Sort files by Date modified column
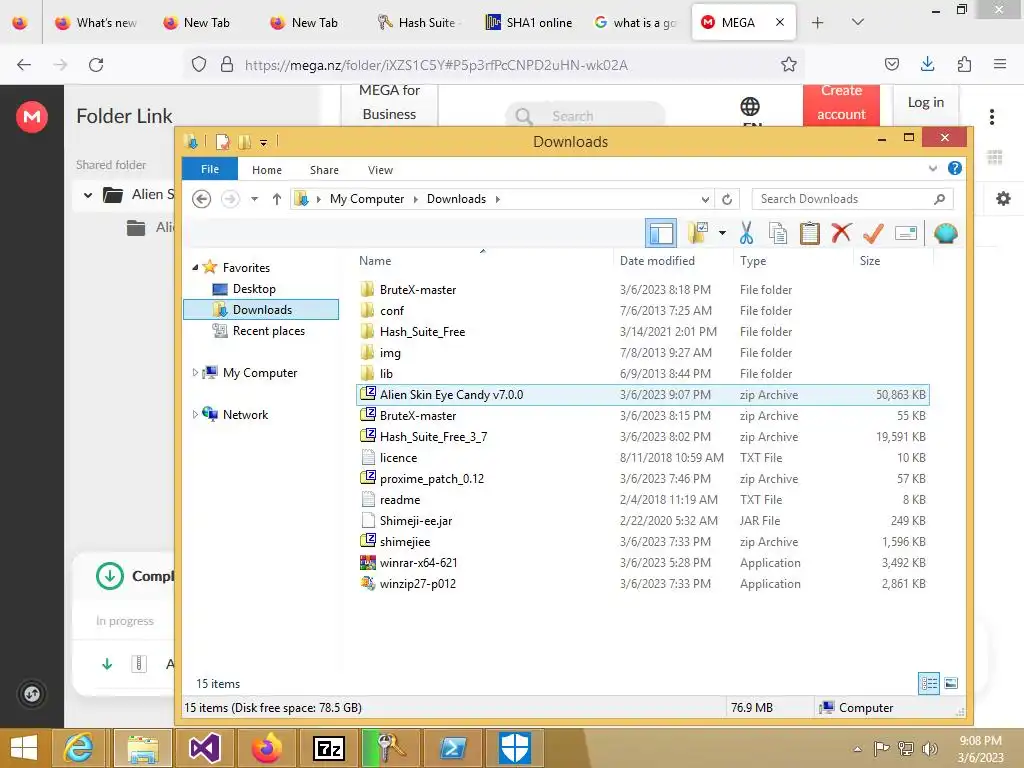Viewport: 1024px width, 768px height. [657, 261]
